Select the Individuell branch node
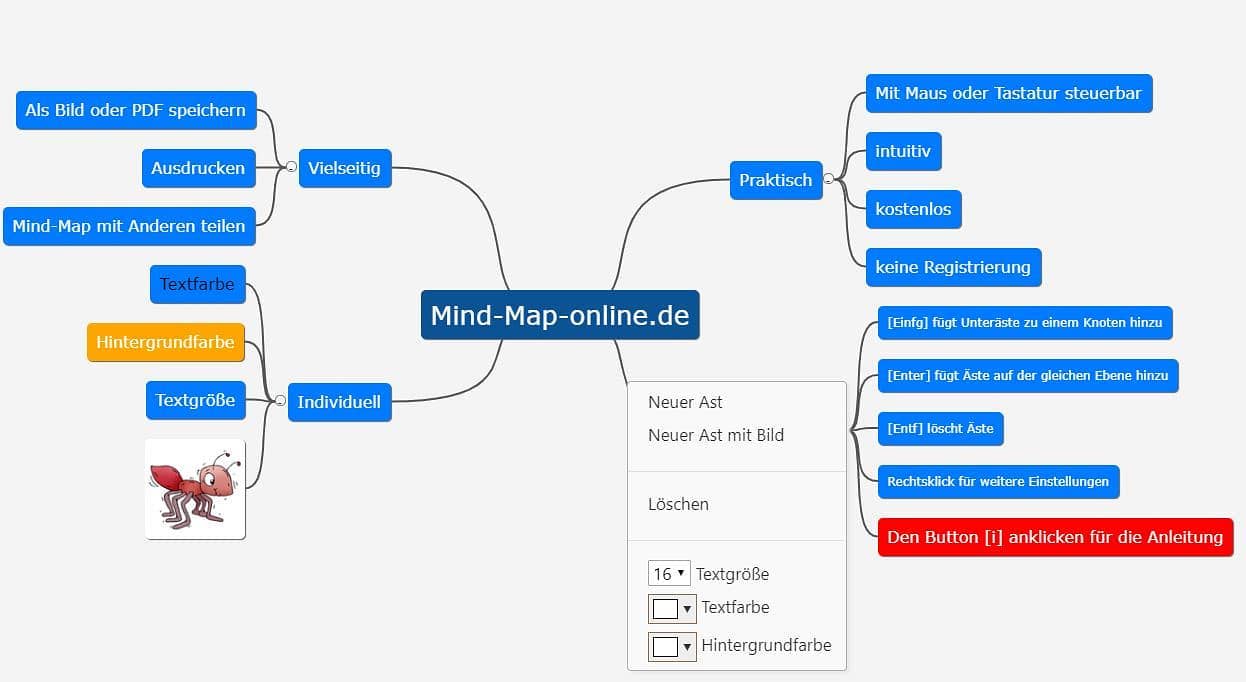Image resolution: width=1246 pixels, height=682 pixels. 339,402
